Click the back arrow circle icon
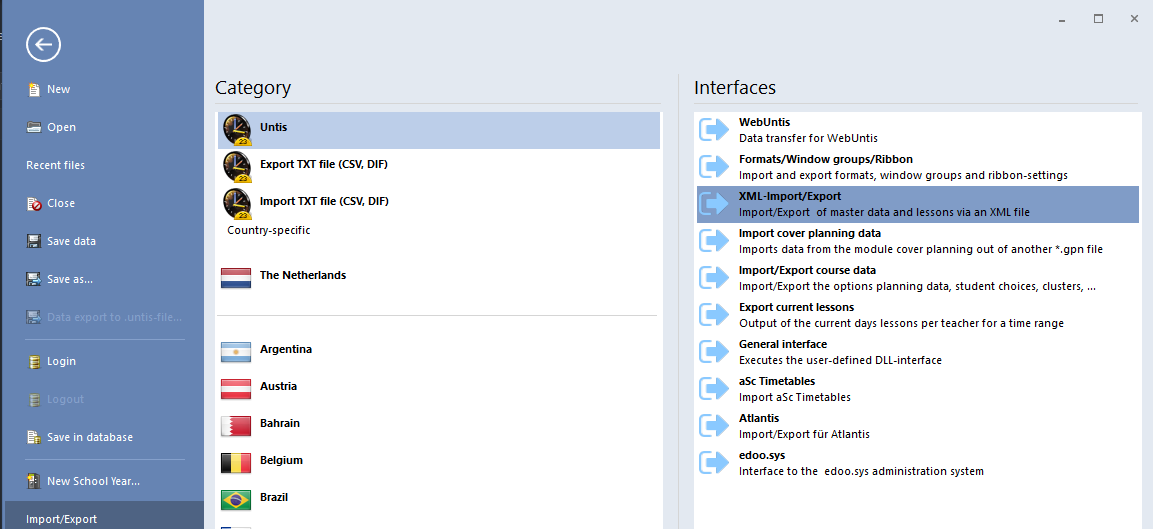 point(43,46)
